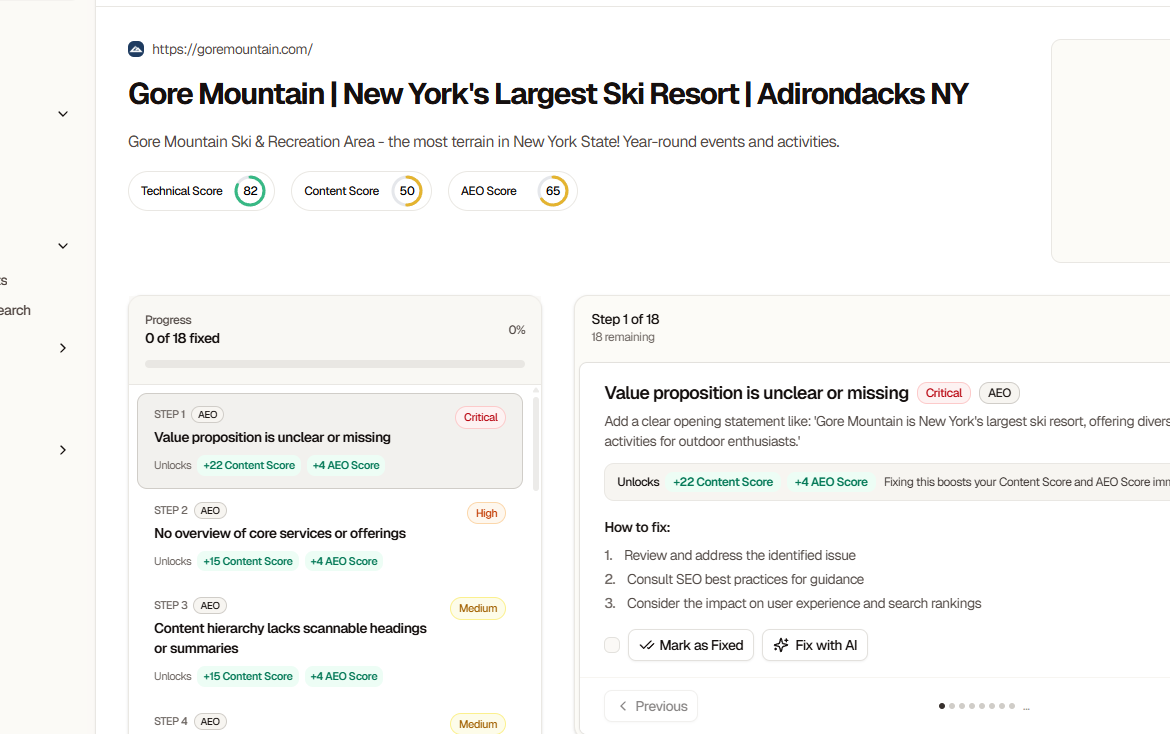
Task: Click +15 Content Score chip under Step 3
Action: pos(248,677)
